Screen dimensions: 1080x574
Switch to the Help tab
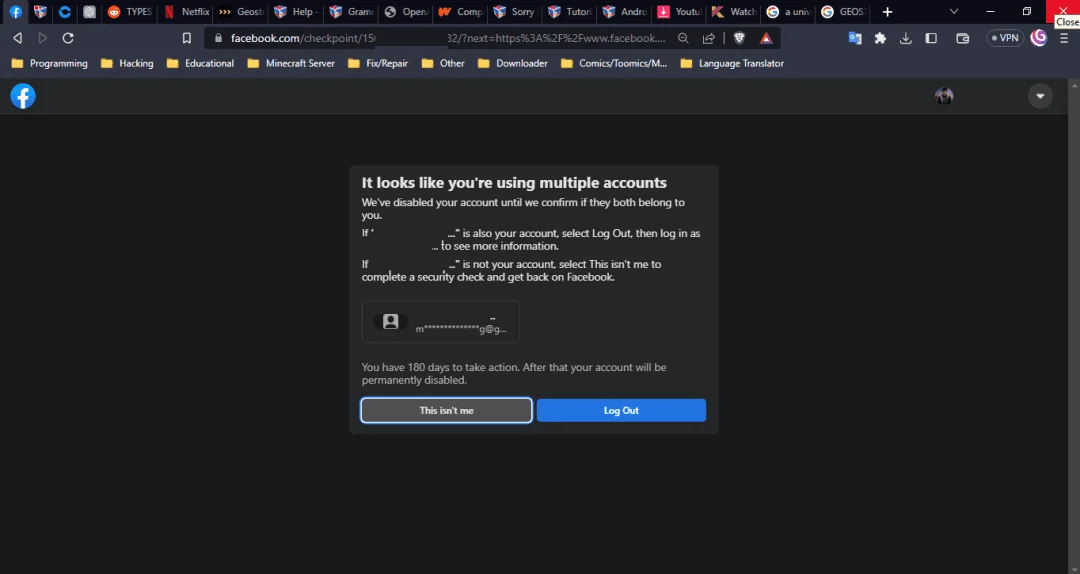(296, 12)
